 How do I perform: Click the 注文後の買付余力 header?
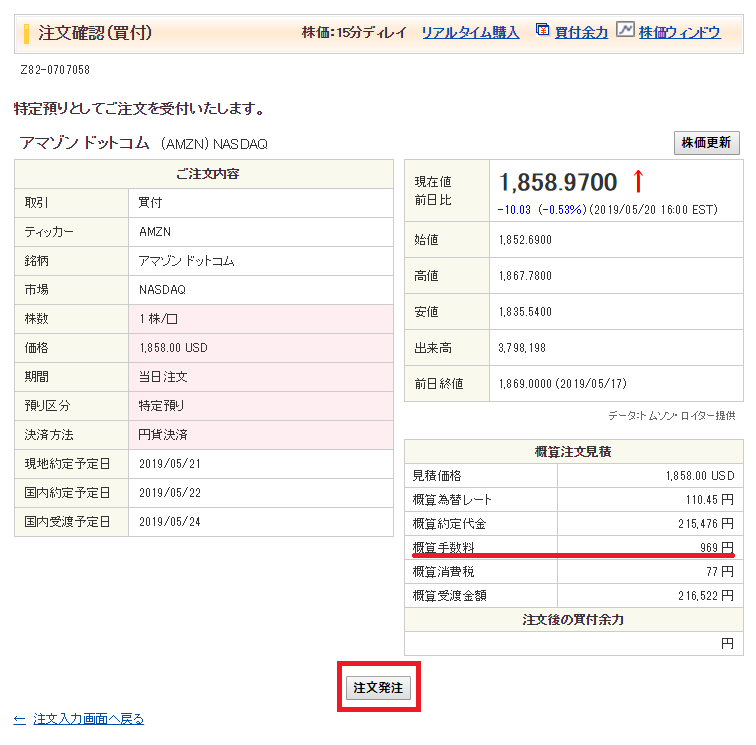pos(573,620)
